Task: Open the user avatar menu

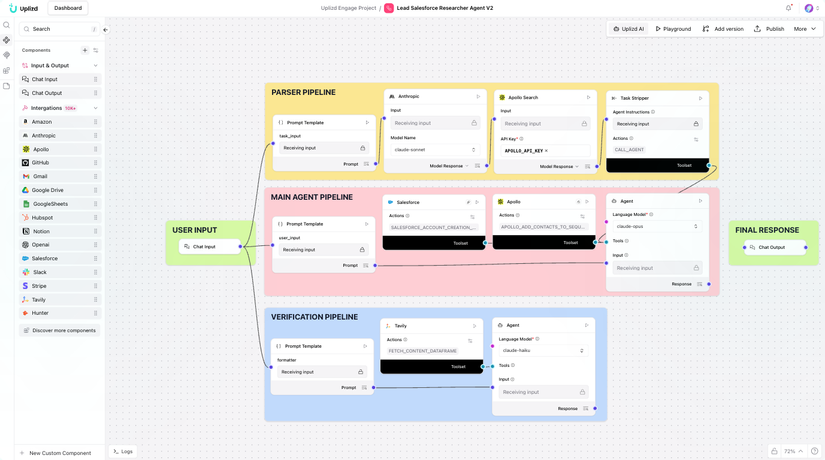Action: pos(809,8)
